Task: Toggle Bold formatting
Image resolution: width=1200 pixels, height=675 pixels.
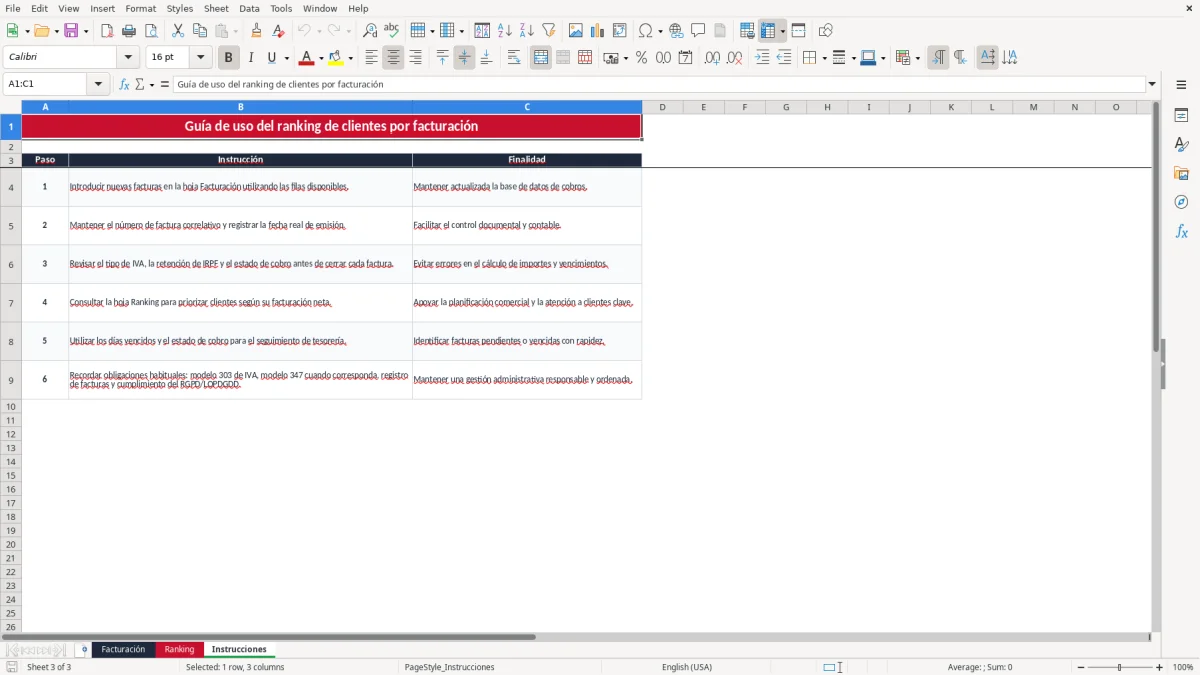Action: point(229,58)
